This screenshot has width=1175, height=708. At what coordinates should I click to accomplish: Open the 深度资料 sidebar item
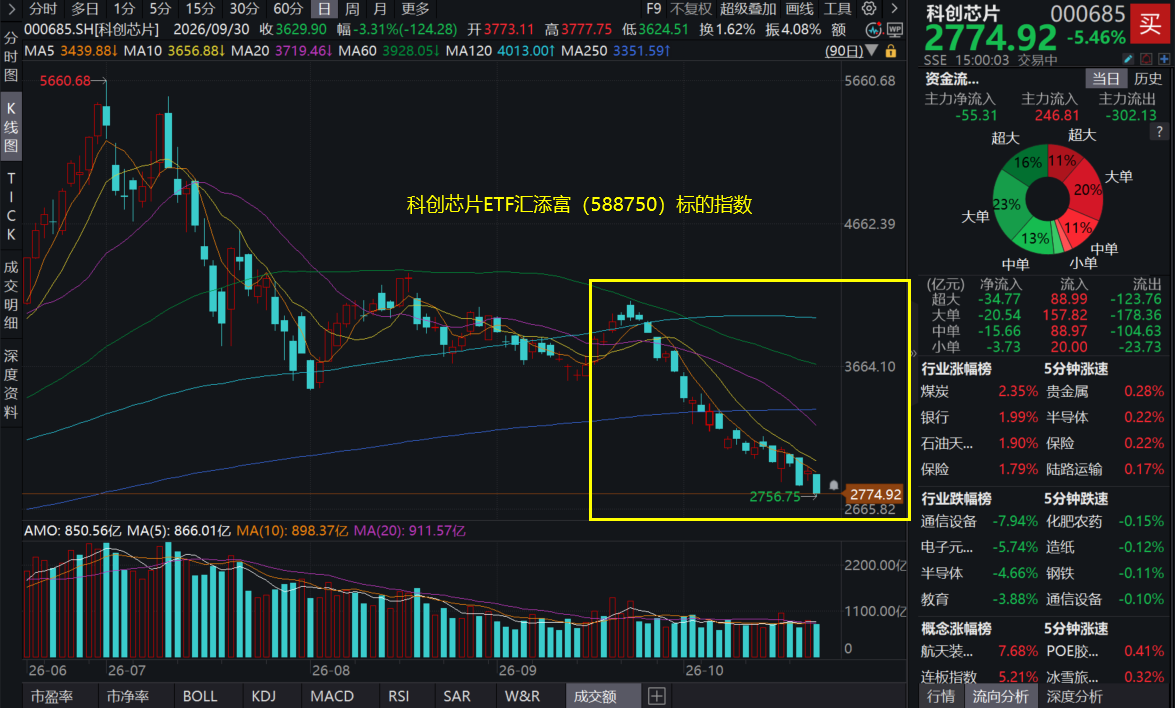(10, 384)
